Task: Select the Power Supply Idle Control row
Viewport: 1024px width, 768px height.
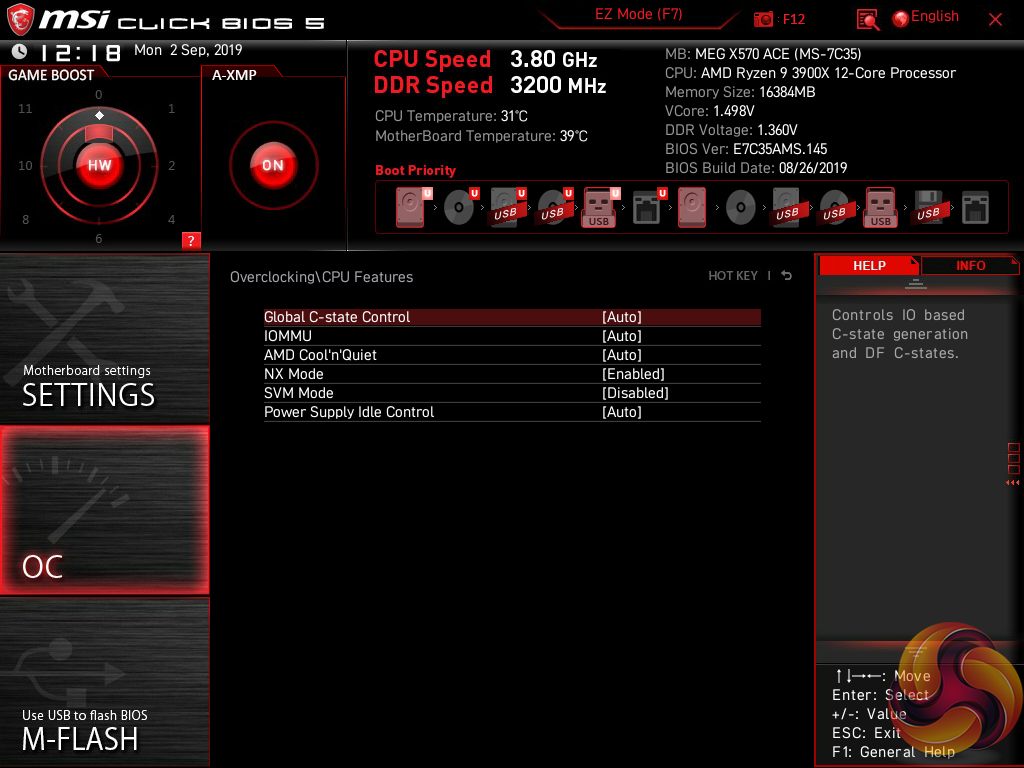Action: click(512, 411)
